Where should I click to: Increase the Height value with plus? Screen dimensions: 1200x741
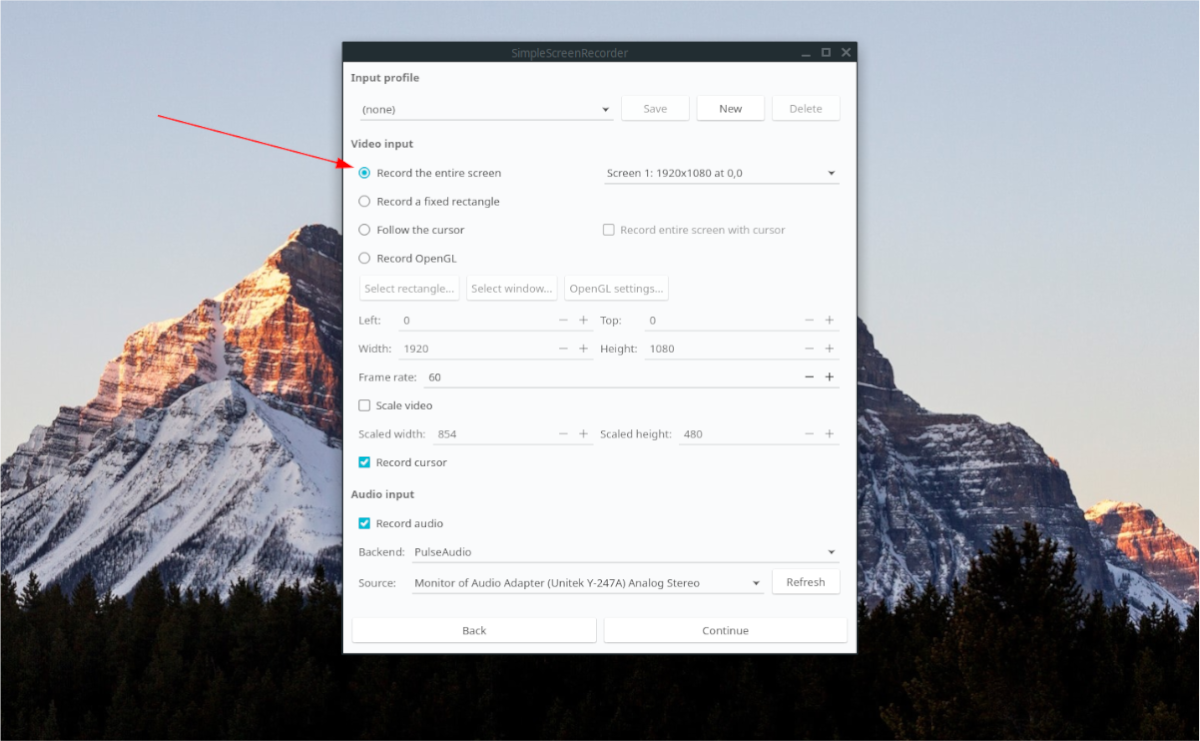tap(829, 349)
